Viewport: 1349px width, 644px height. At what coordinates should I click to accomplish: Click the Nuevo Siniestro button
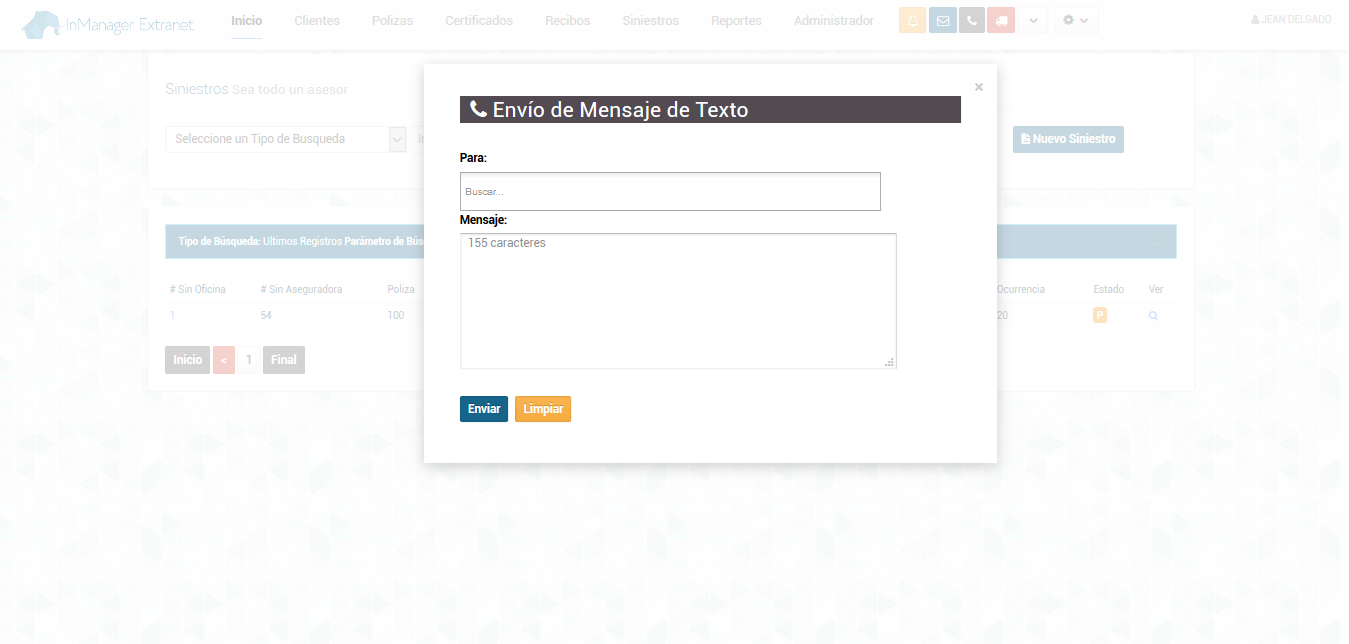click(1068, 139)
